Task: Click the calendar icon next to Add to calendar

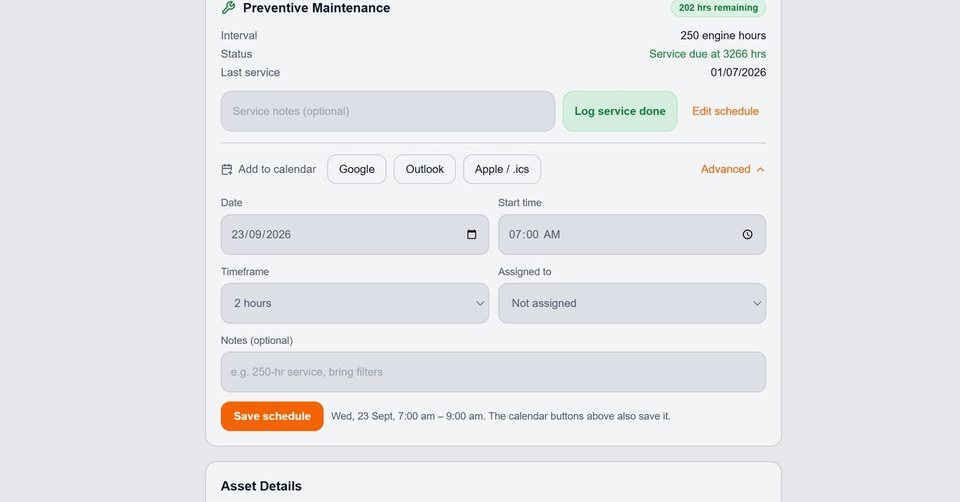Action: pyautogui.click(x=227, y=170)
